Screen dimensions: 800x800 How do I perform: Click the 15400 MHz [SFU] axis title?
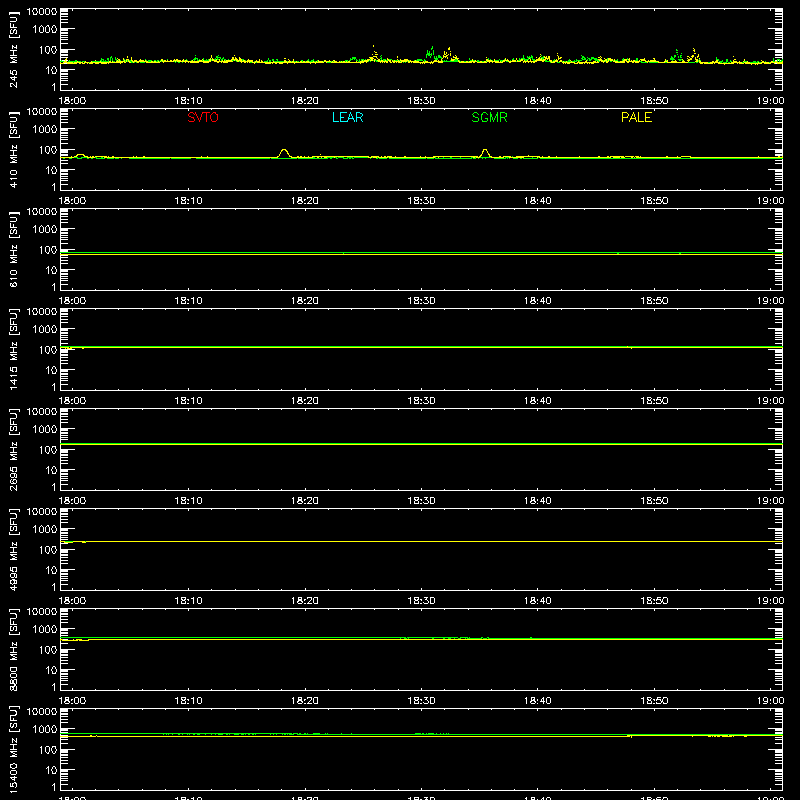14,749
